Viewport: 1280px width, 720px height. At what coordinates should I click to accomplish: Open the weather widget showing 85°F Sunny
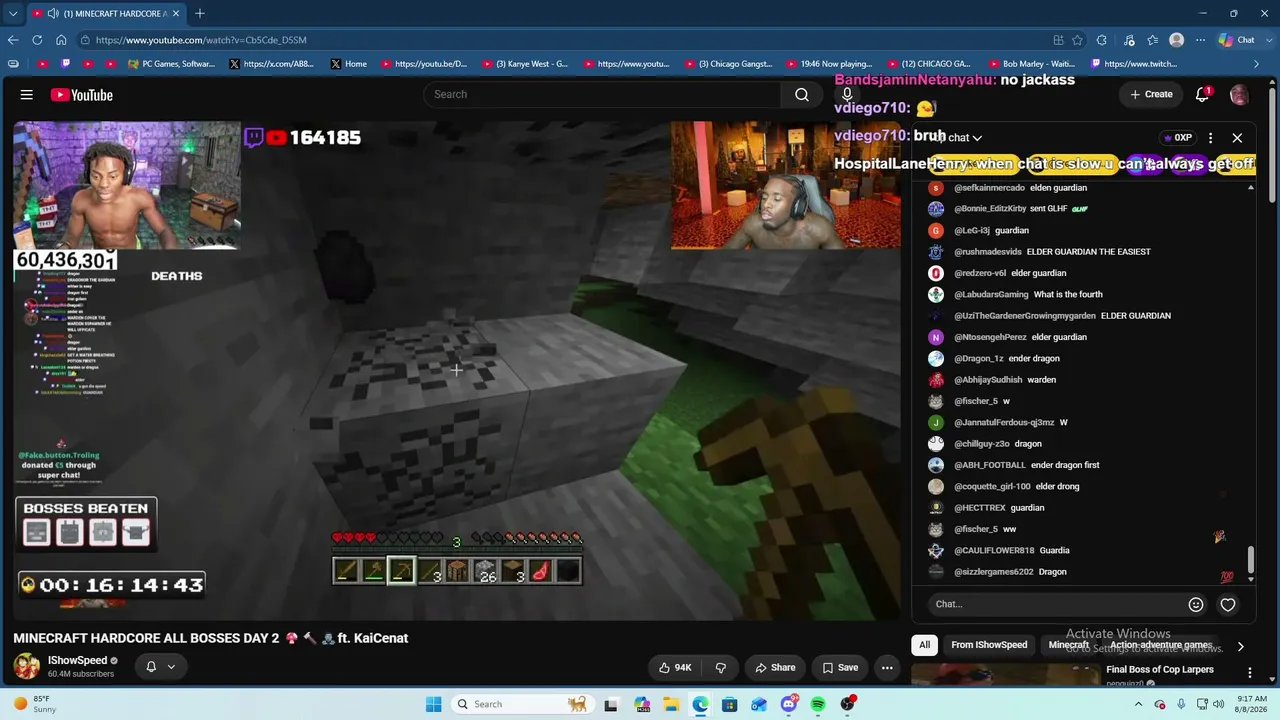click(x=34, y=704)
